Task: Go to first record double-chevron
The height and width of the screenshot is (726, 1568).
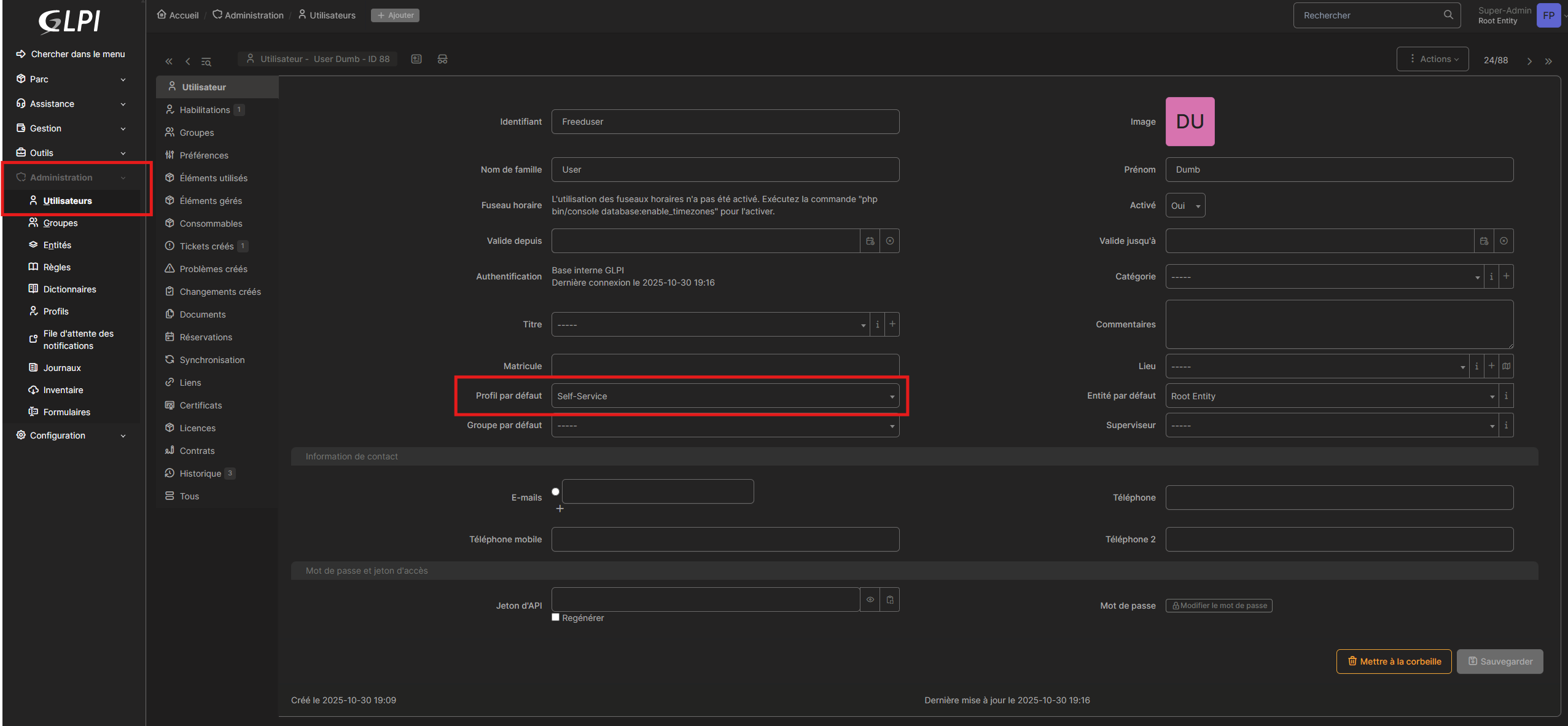Action: [169, 61]
